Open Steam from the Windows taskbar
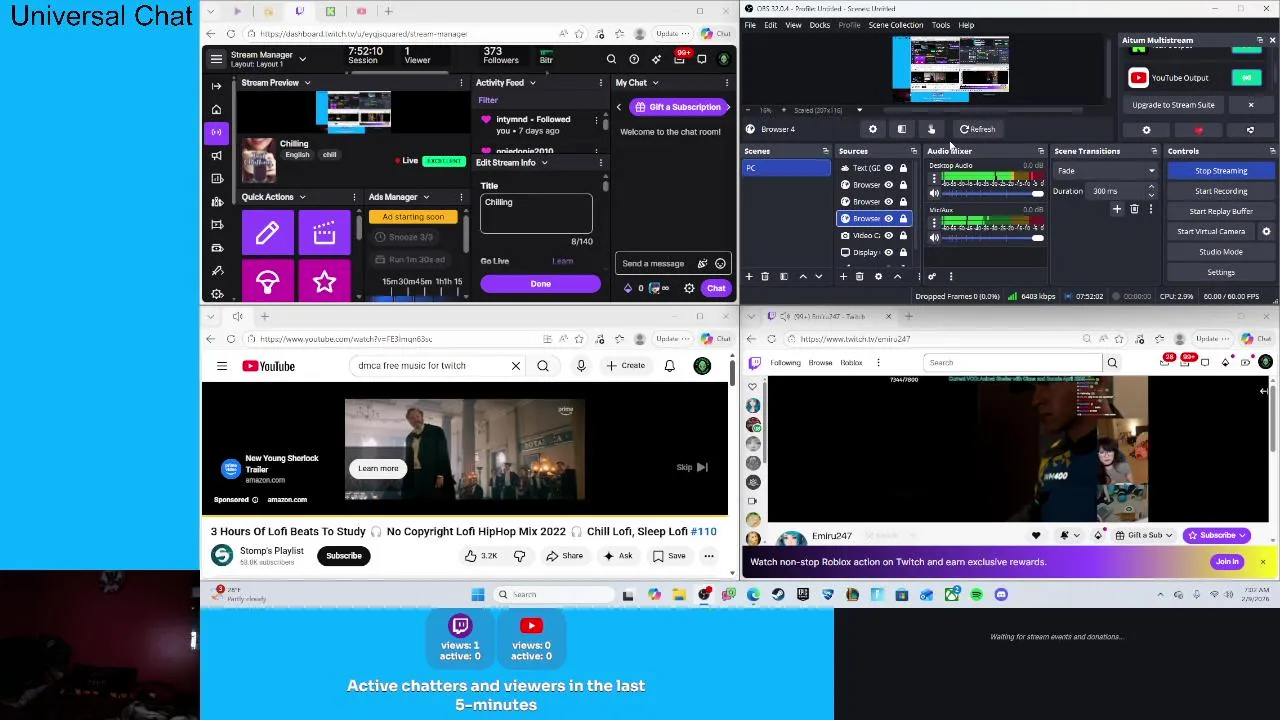 tap(778, 595)
